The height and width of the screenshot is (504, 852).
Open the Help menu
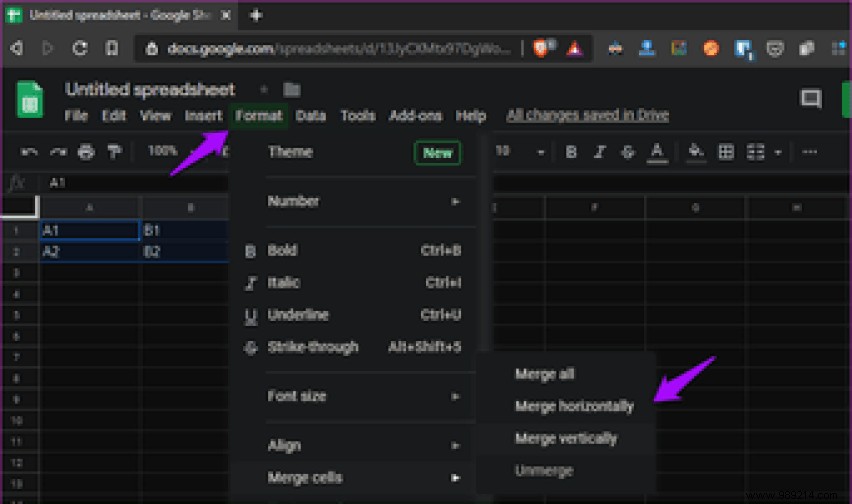[471, 116]
